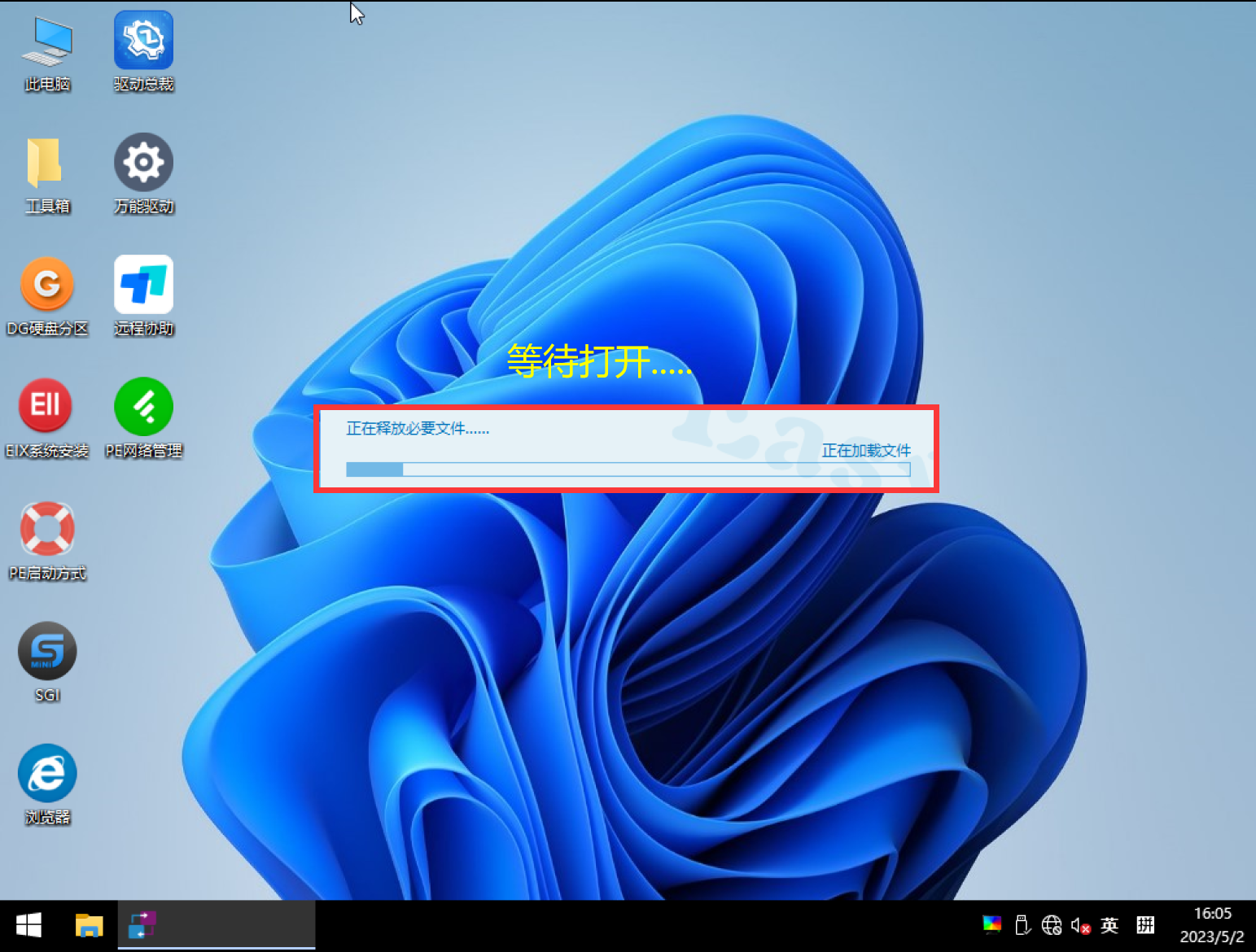
Task: Select the running app taskbar button
Action: pos(217,925)
